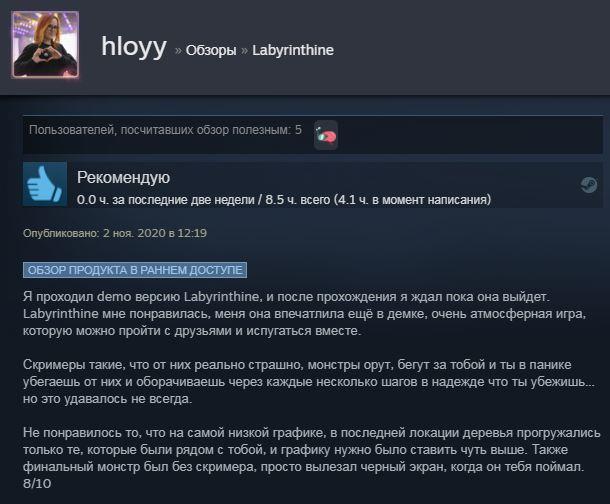The width and height of the screenshot is (610, 504).
Task: Click the award reaction icon beside helpful count
Action: (326, 135)
